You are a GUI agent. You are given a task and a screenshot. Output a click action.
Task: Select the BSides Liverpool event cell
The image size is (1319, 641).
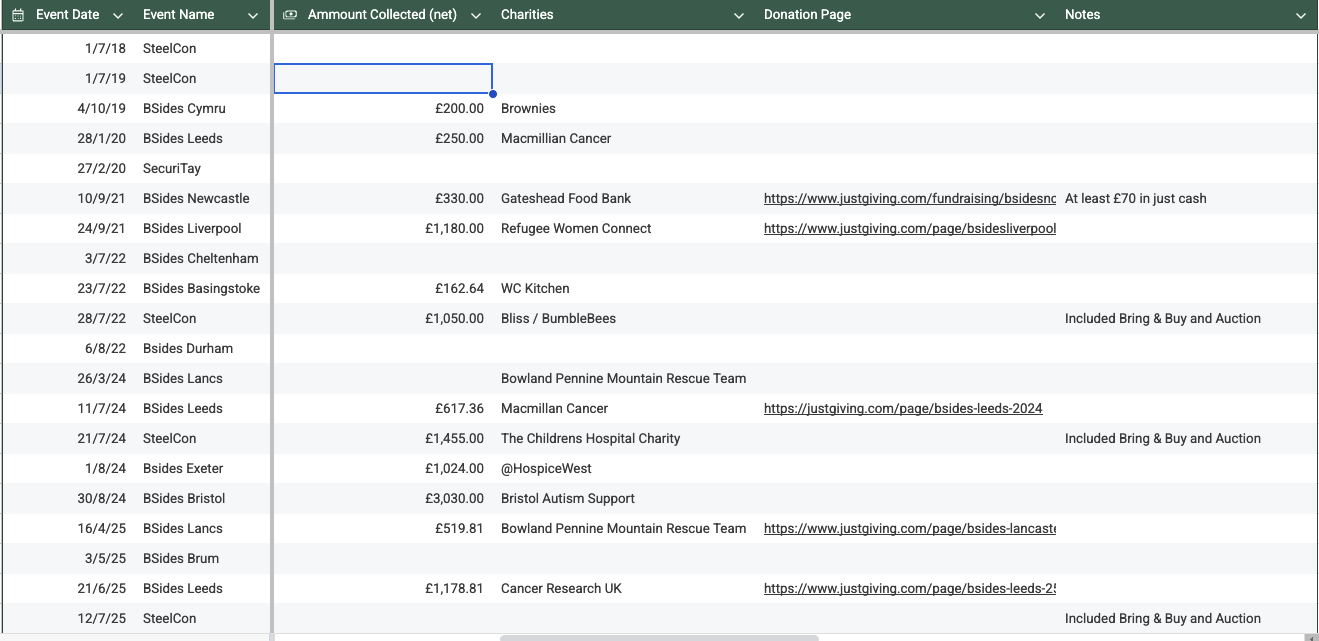point(204,229)
